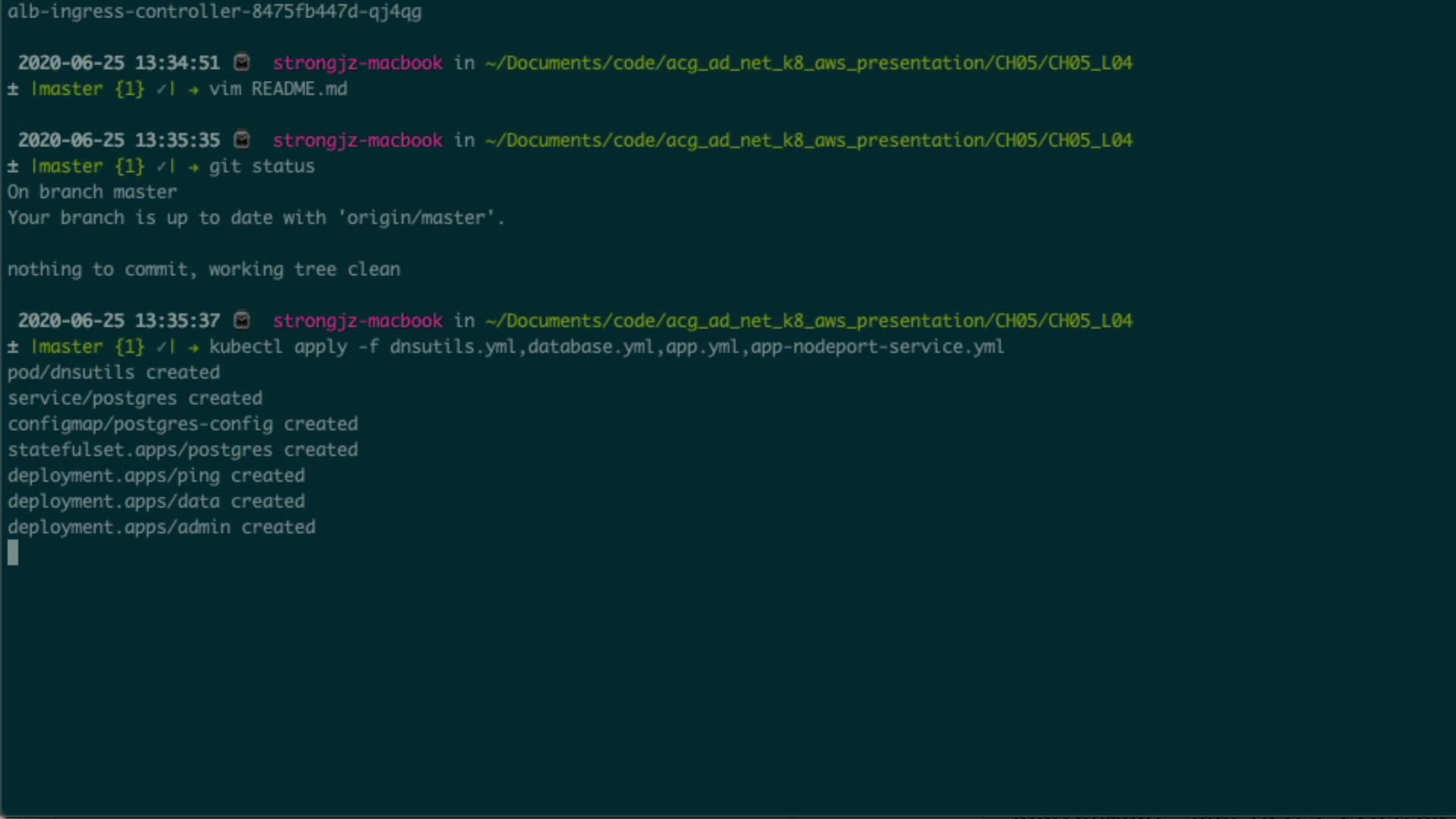Click the ± symbol before the git status prompt

point(13,167)
